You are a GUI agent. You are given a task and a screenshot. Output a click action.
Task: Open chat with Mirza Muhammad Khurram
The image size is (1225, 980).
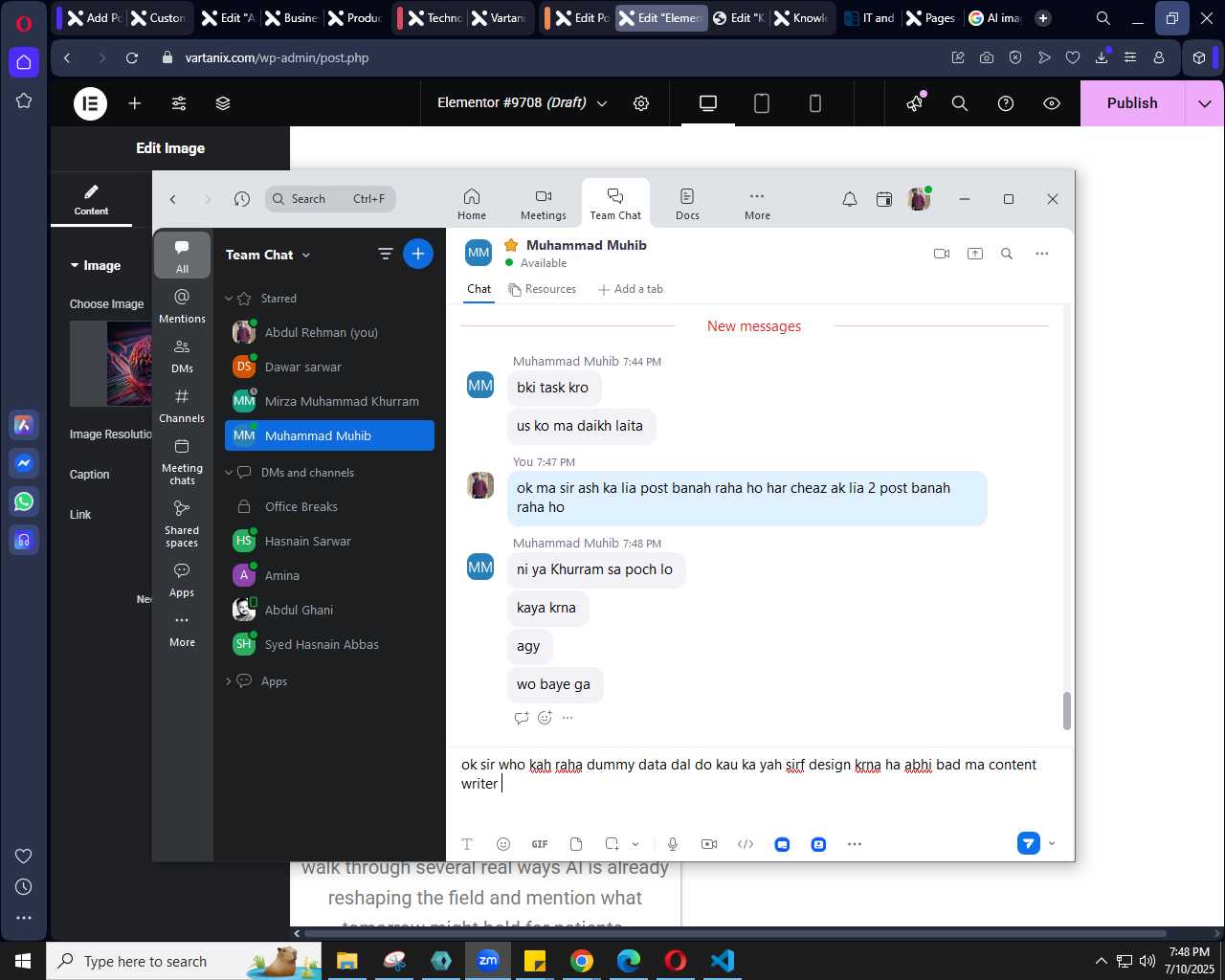(329, 401)
